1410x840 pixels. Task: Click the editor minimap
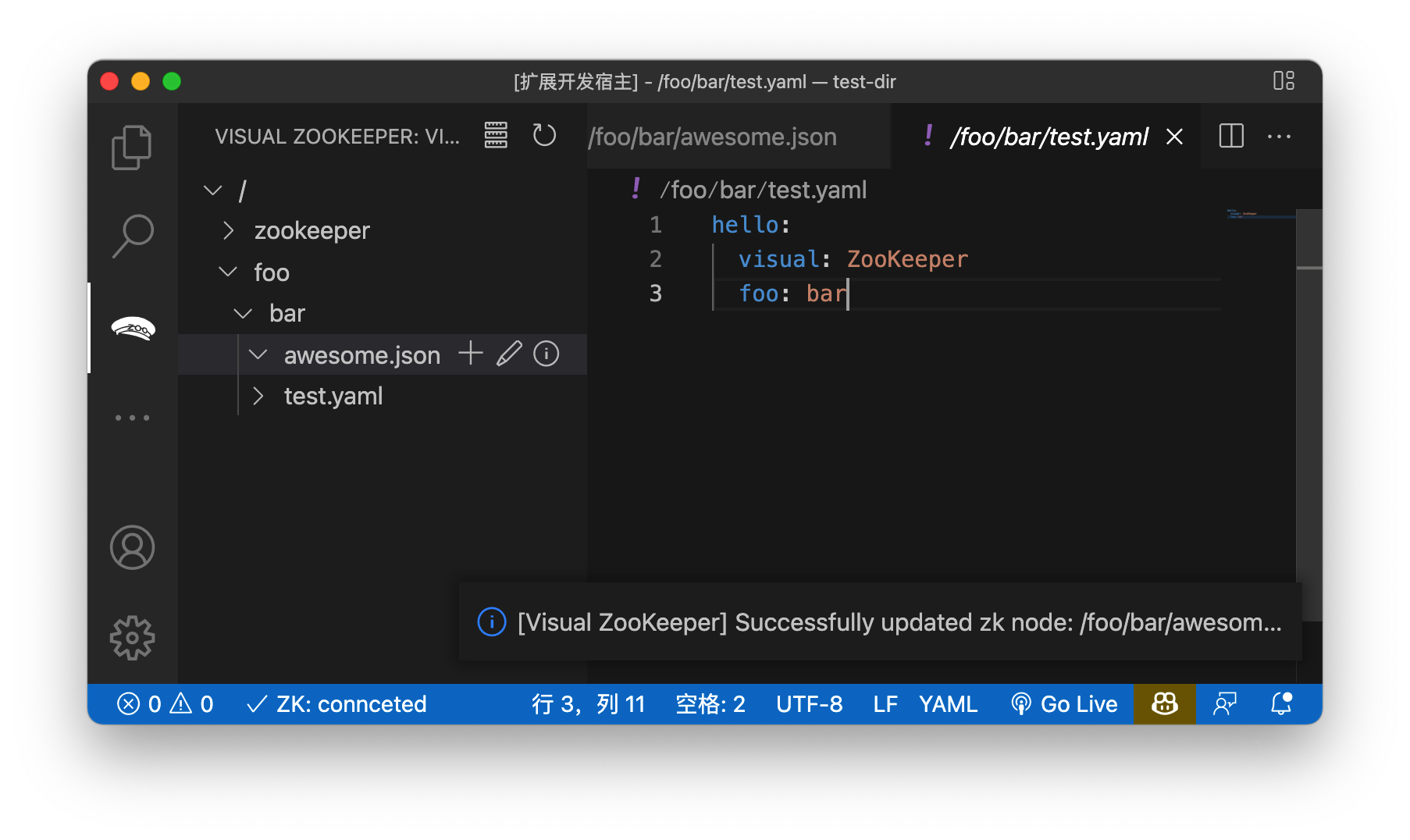(1259, 213)
